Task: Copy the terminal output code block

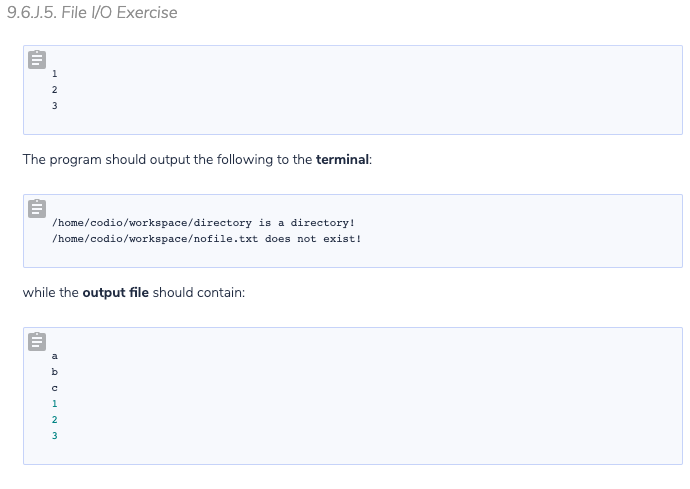Action: [37, 208]
